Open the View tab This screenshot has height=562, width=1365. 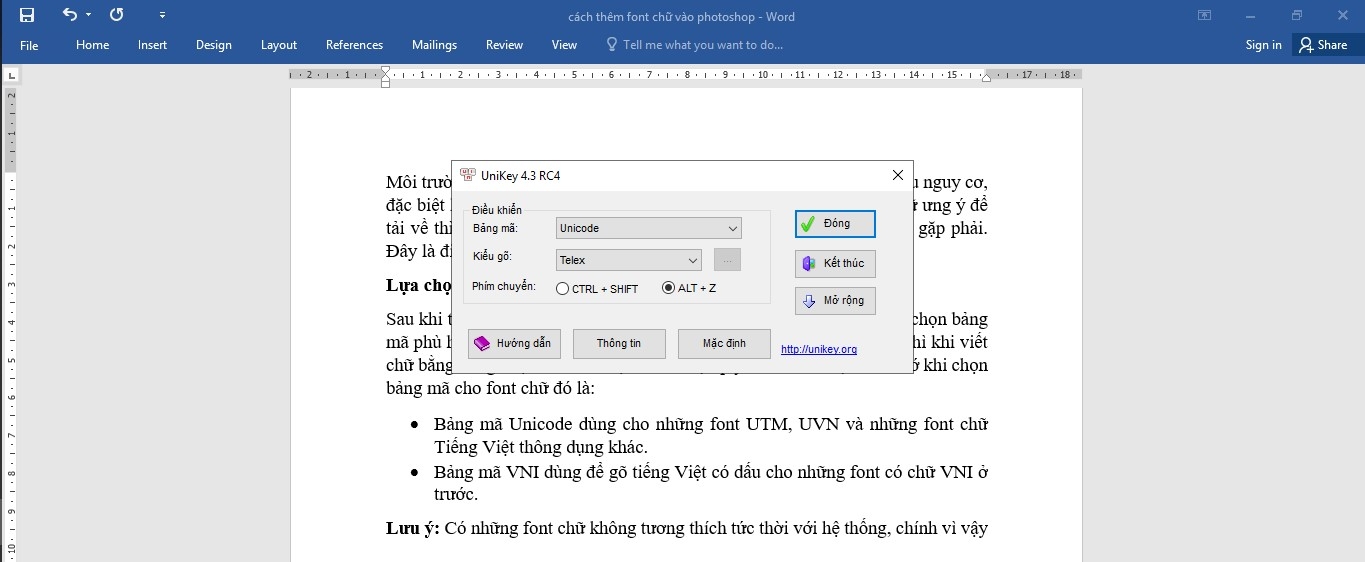[564, 45]
